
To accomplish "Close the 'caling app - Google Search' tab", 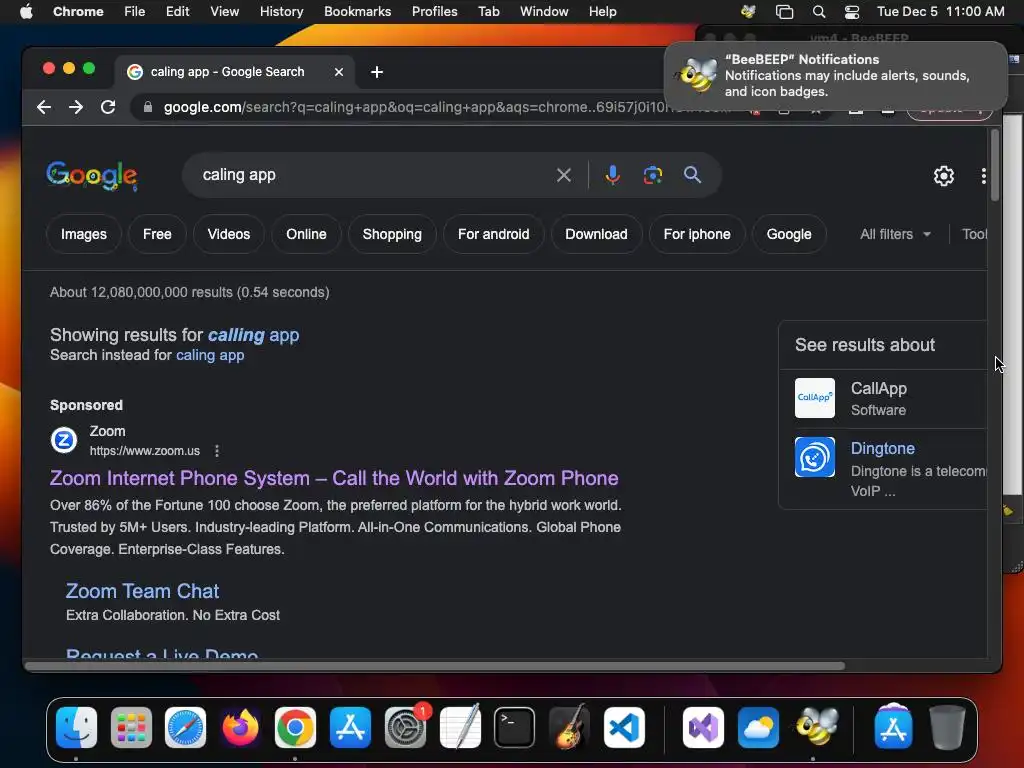I will tap(339, 72).
